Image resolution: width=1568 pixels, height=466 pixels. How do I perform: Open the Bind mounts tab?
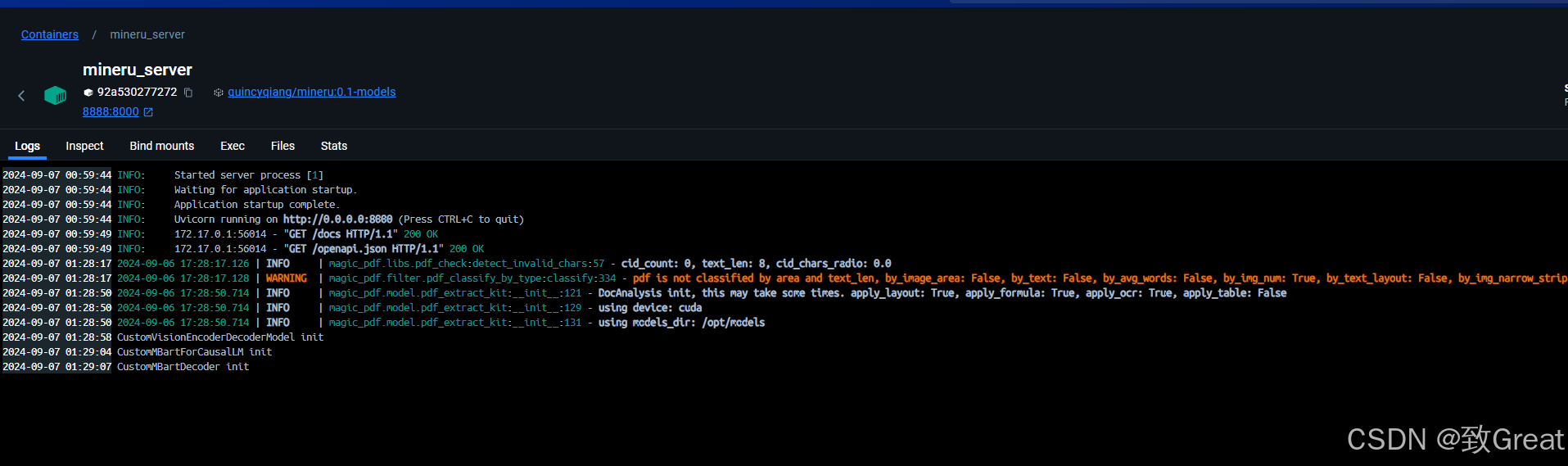click(162, 146)
